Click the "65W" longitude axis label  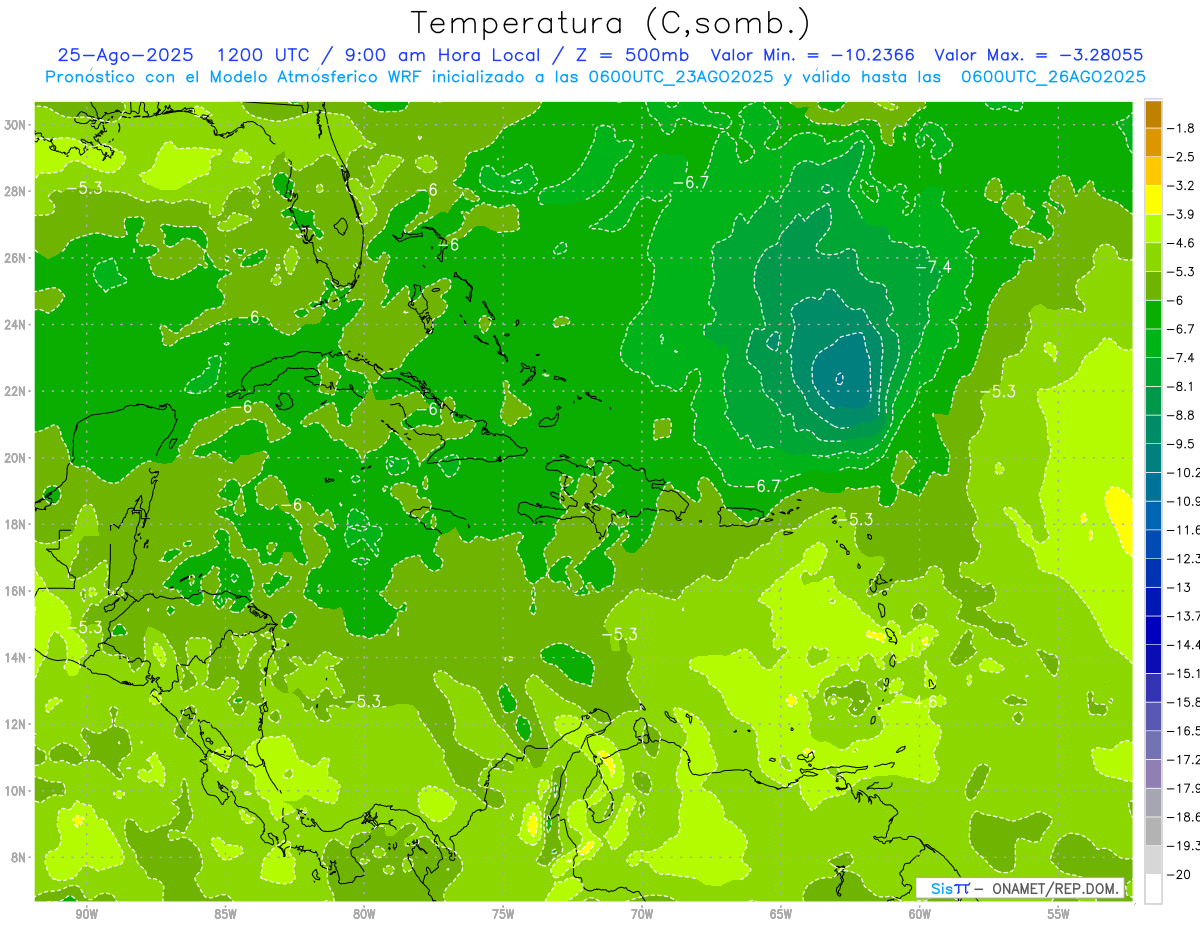point(781,913)
